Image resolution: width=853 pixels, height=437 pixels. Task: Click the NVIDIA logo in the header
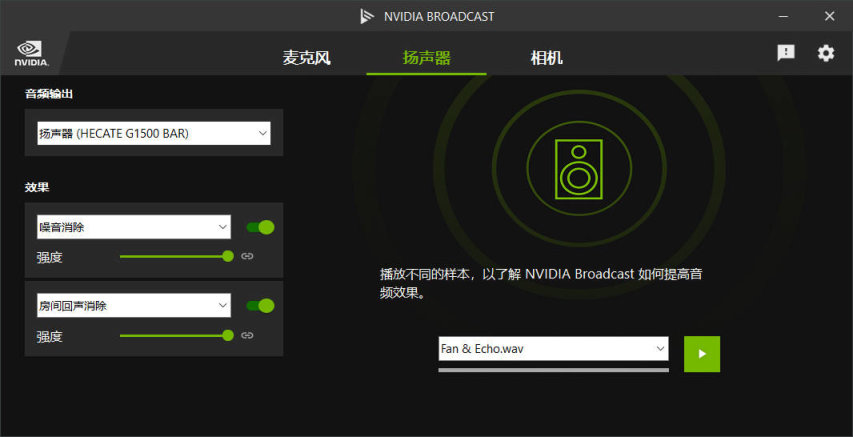click(x=32, y=53)
